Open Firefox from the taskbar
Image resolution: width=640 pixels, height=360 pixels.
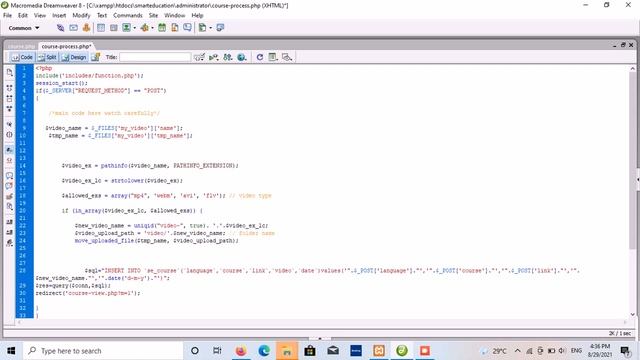pyautogui.click(x=241, y=351)
